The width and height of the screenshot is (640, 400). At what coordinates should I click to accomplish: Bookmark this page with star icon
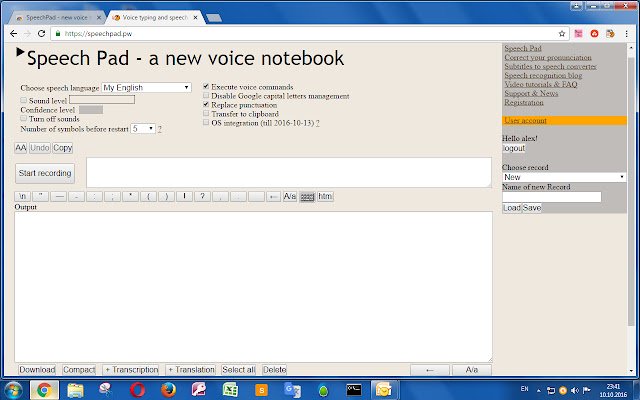pos(562,33)
